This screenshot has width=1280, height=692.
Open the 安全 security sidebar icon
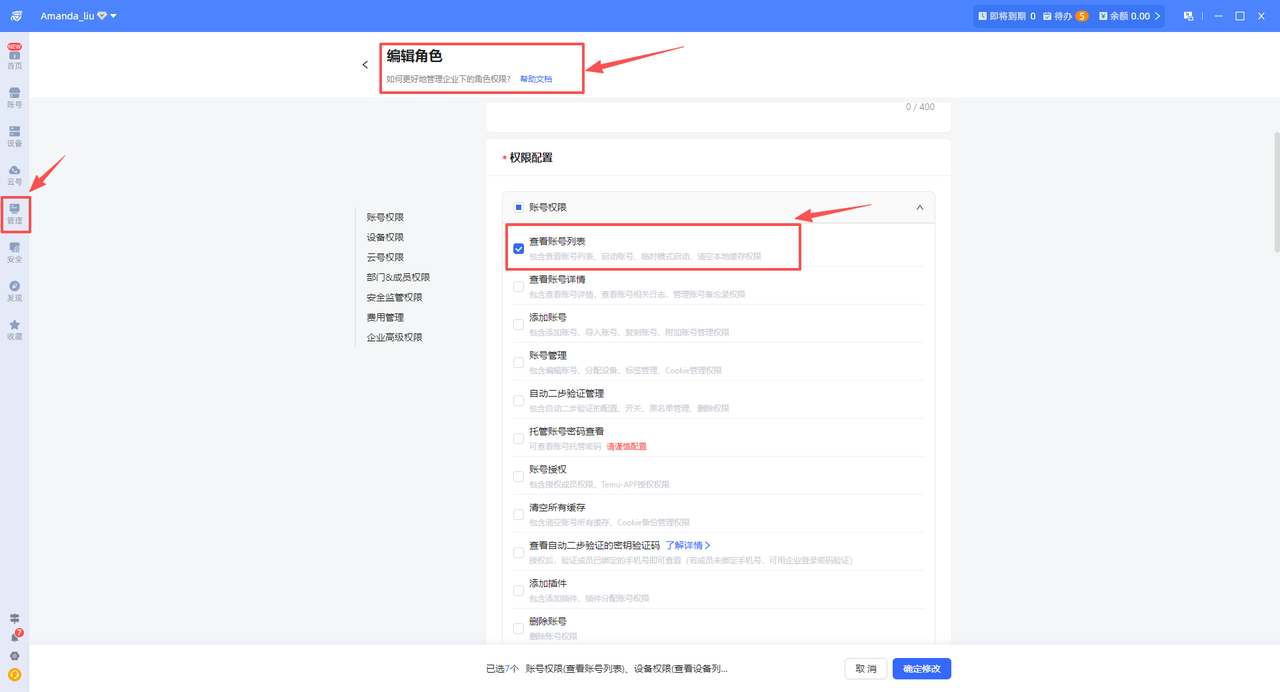14,252
